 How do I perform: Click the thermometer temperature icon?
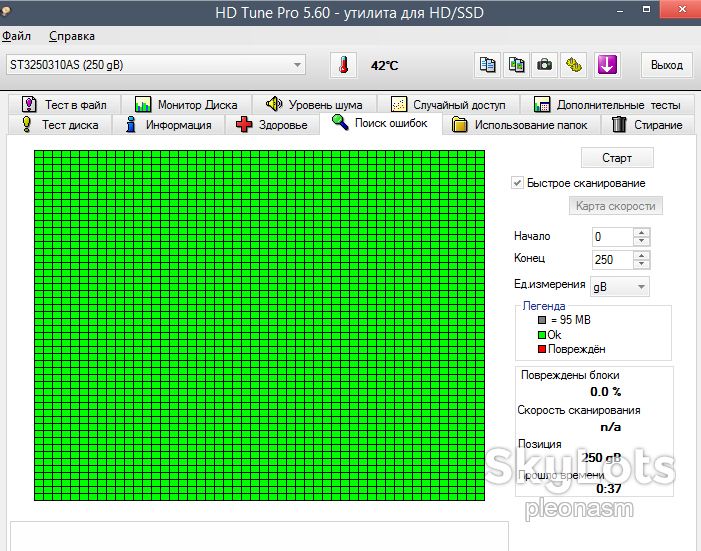tap(343, 65)
